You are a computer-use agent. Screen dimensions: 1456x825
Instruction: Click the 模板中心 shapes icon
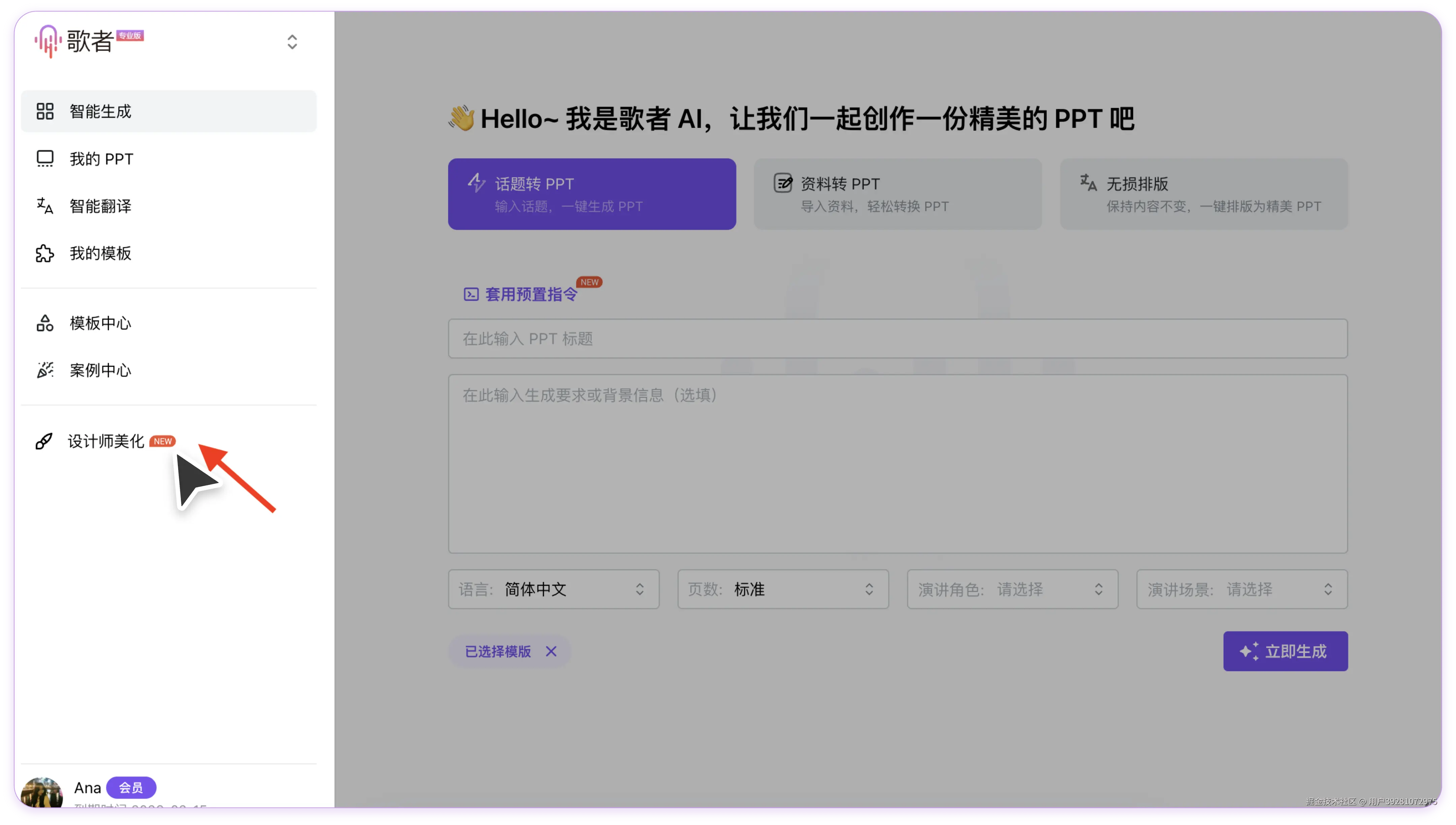pyautogui.click(x=45, y=323)
